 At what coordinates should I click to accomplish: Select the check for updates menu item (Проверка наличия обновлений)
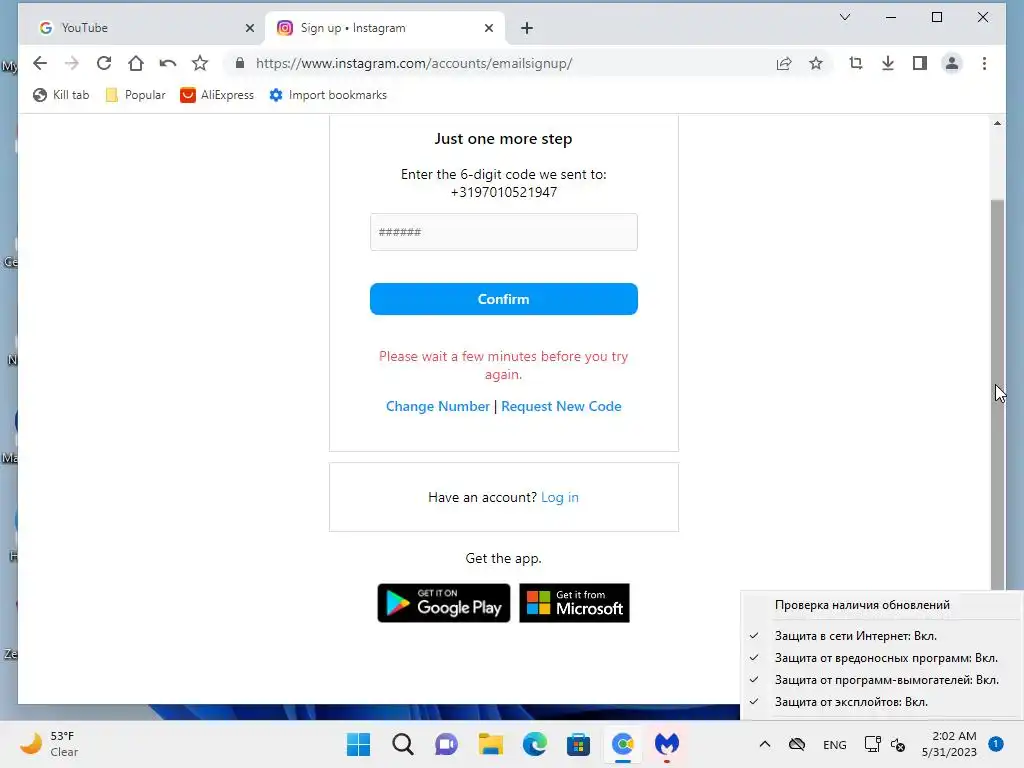[x=862, y=605]
